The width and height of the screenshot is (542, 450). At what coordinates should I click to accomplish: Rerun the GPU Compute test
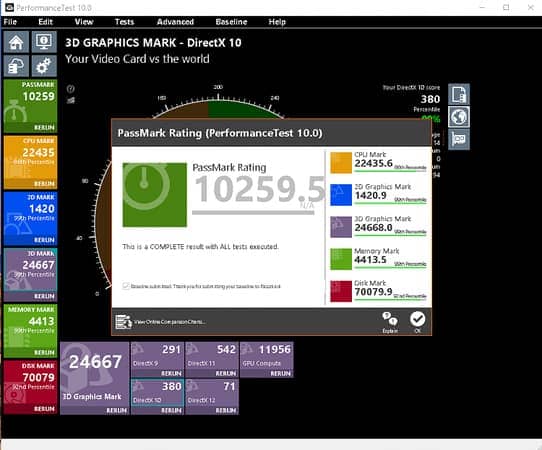tap(281, 374)
